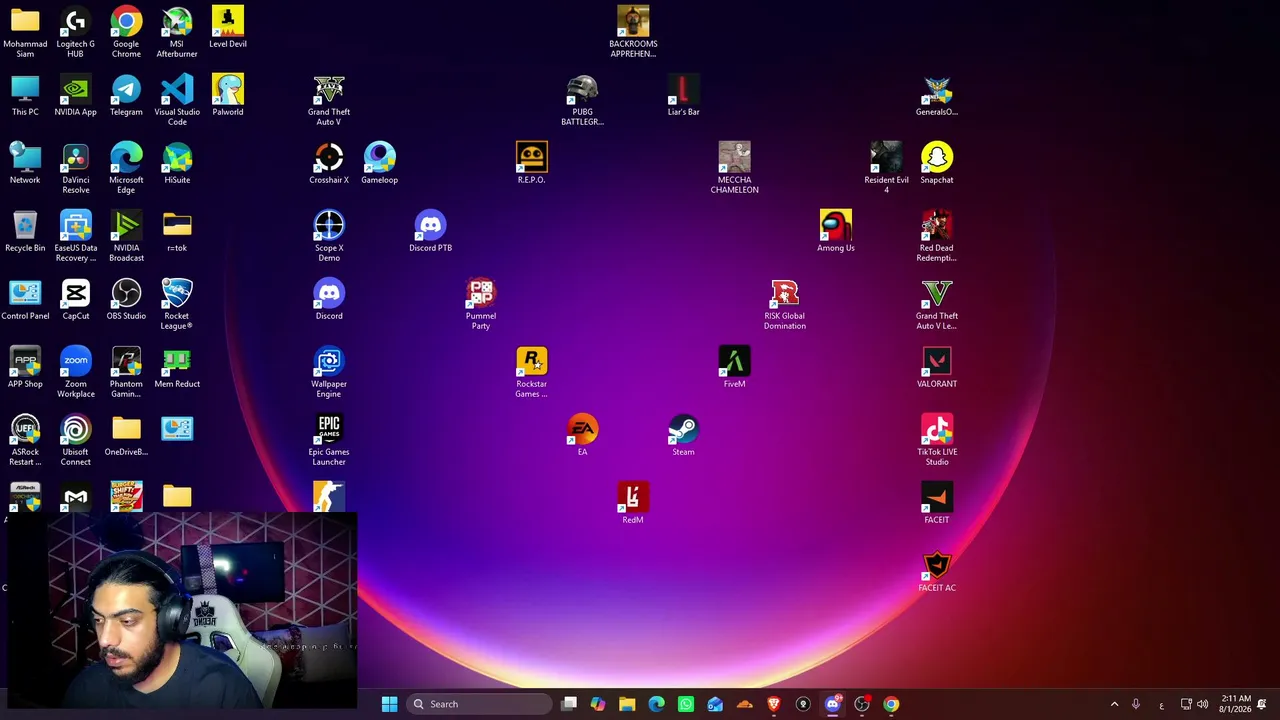Launch the NVIDIA App shortcut
This screenshot has height=720, width=1280.
click(76, 95)
